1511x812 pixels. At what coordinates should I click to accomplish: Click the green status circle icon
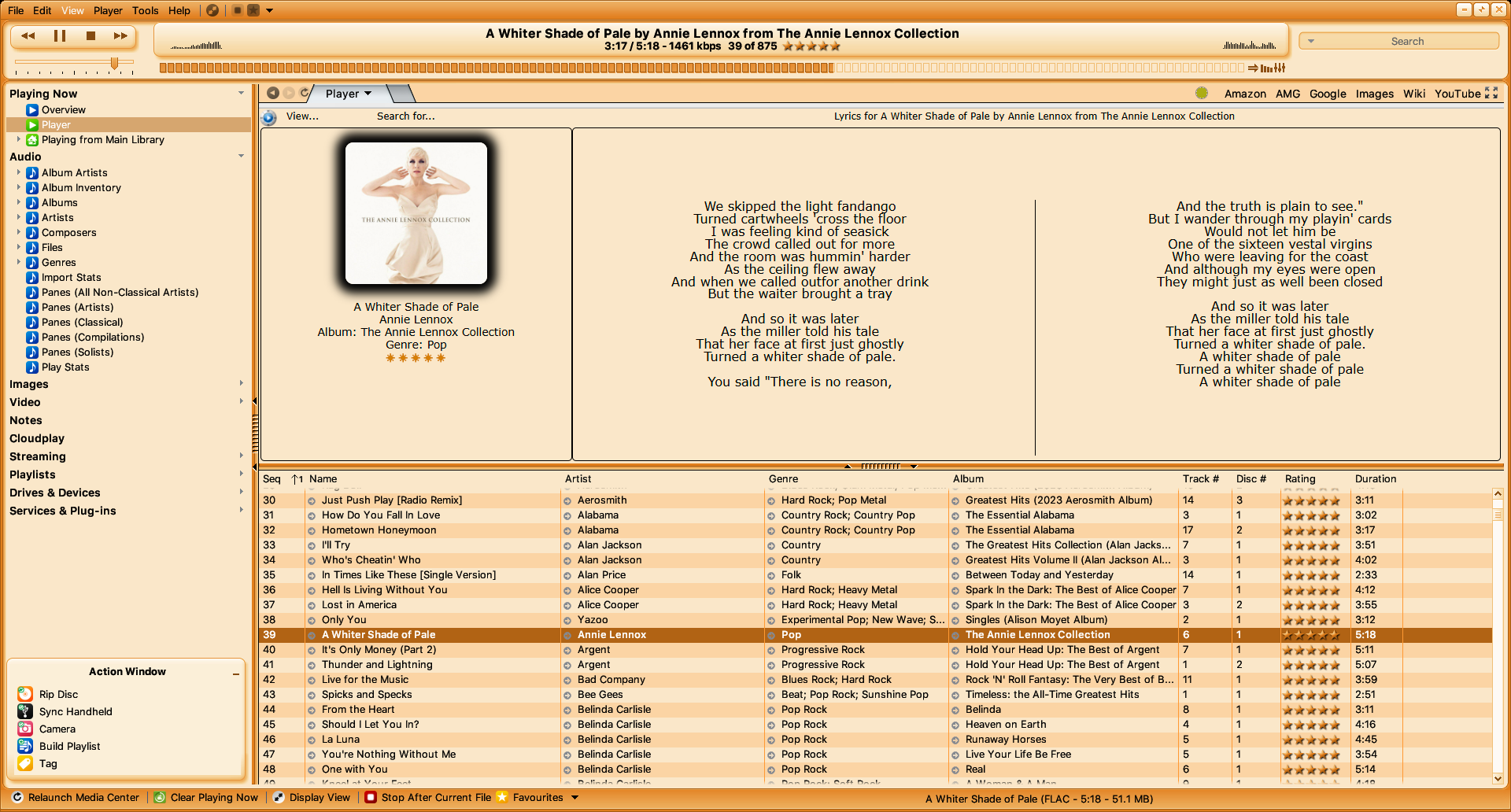(x=1202, y=93)
